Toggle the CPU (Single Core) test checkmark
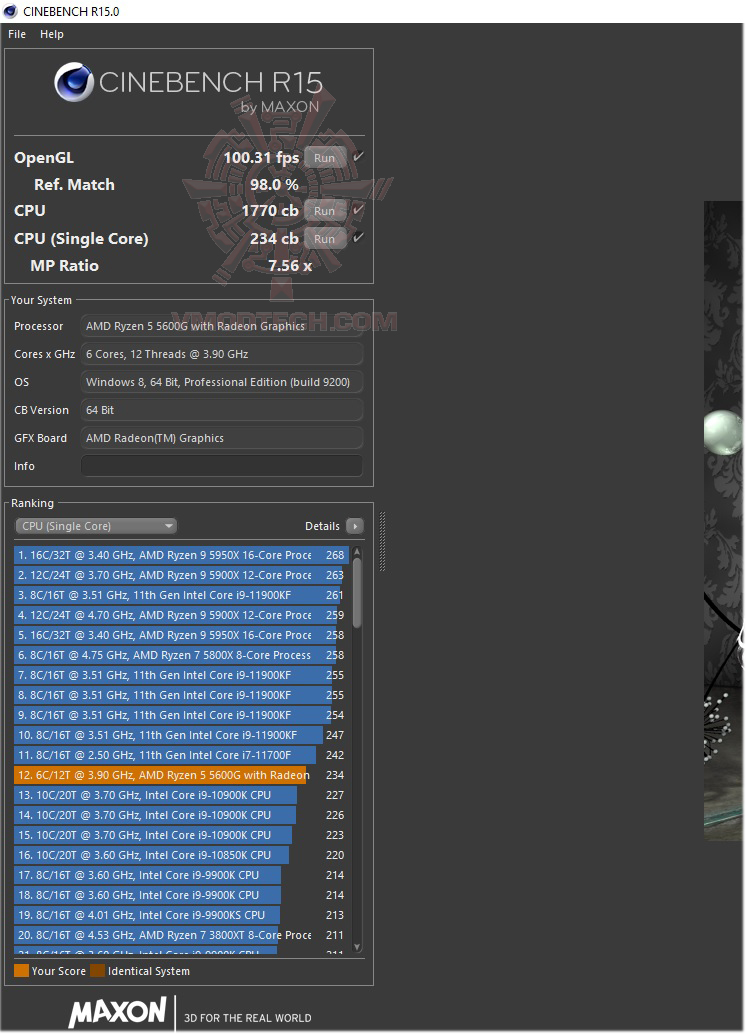The width and height of the screenshot is (746, 1034). [358, 237]
